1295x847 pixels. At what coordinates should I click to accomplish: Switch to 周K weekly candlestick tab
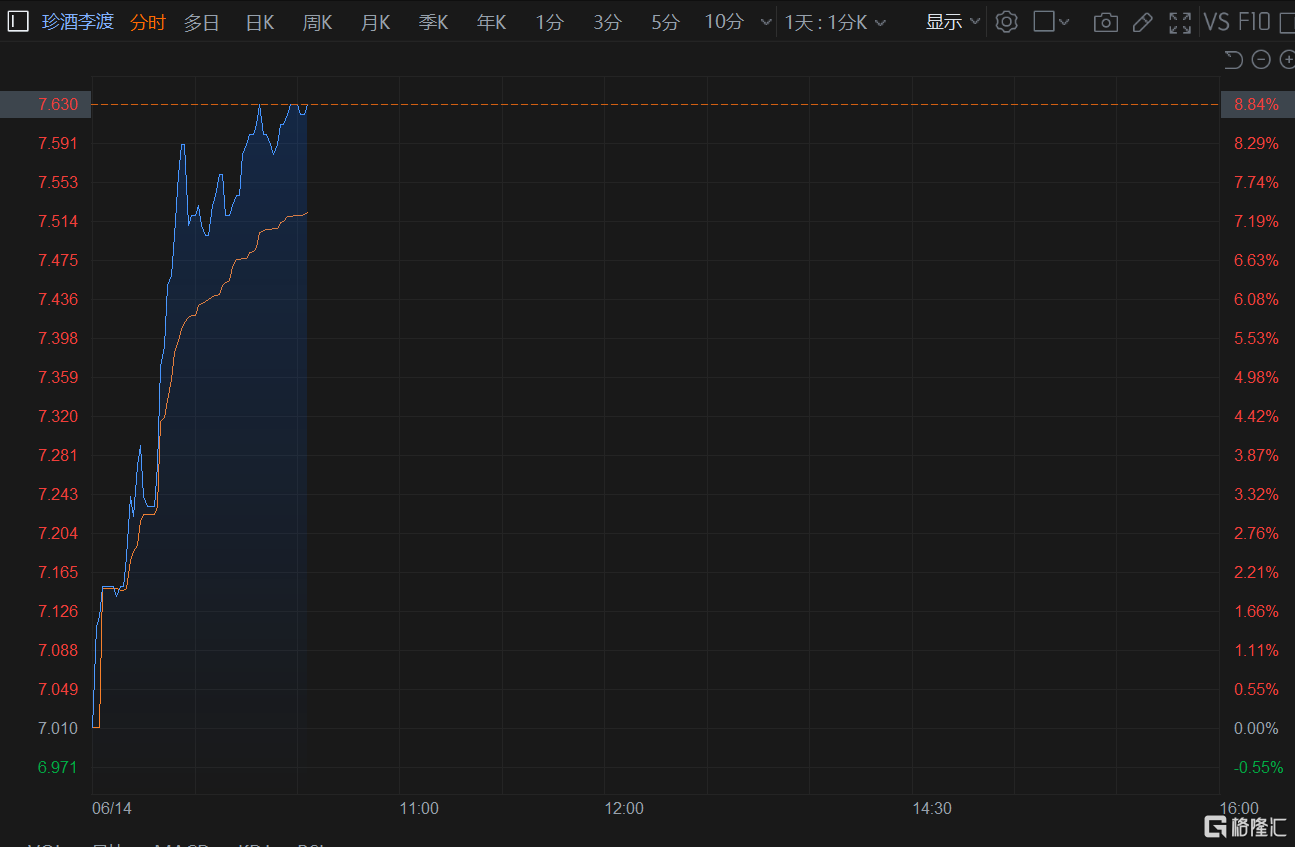point(318,22)
